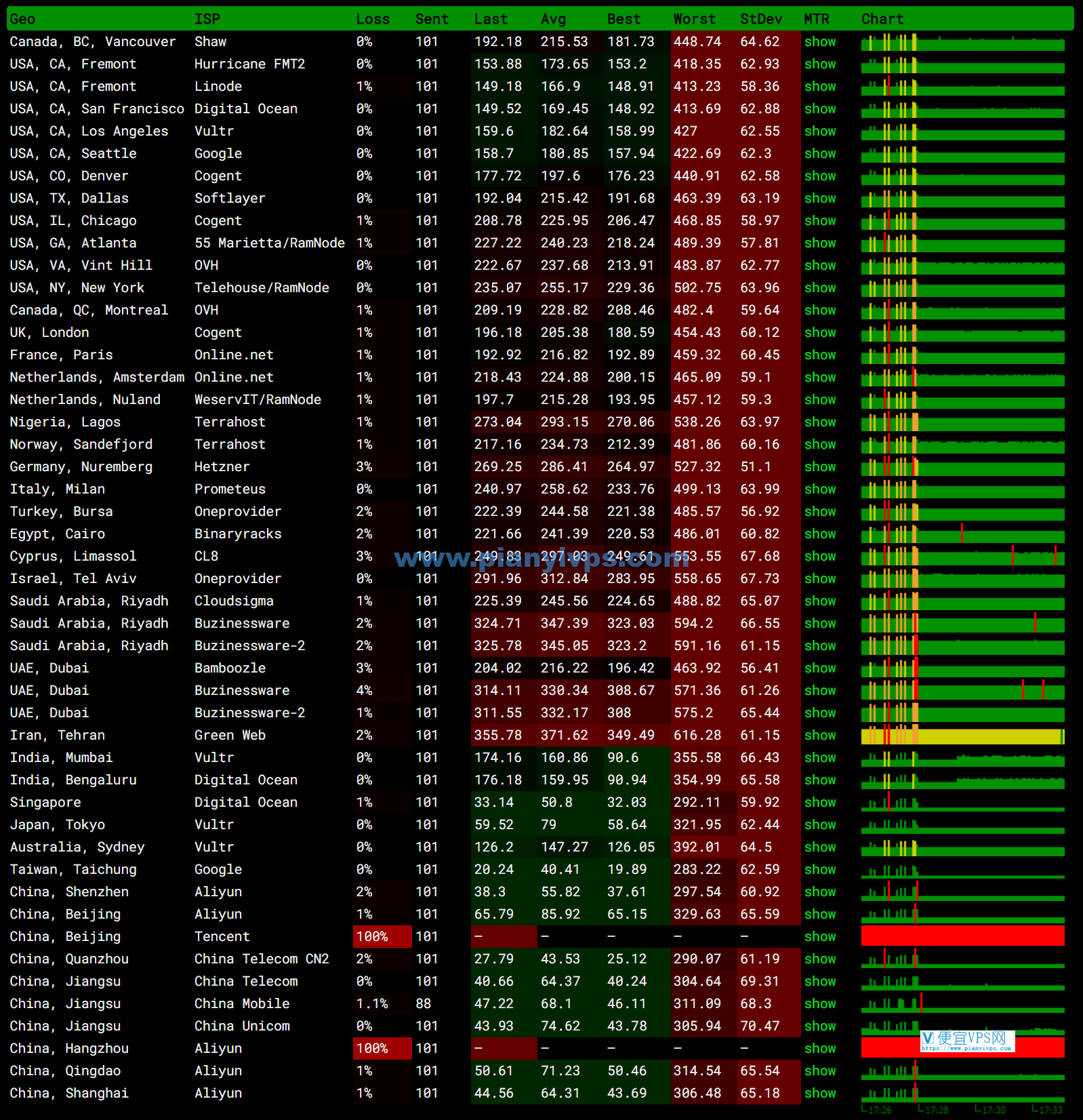Show MTR for Iran Tehran Green Web

(x=820, y=735)
